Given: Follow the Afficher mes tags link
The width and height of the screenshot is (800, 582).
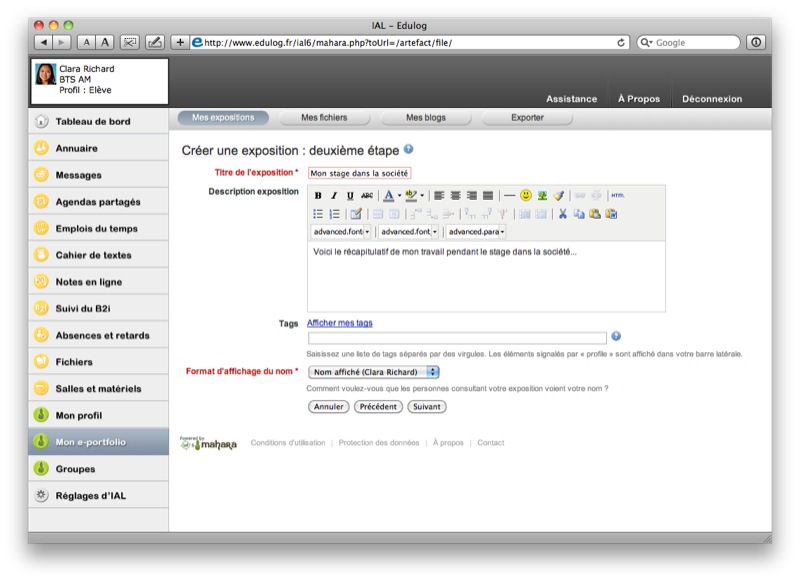Looking at the screenshot, I should (339, 323).
